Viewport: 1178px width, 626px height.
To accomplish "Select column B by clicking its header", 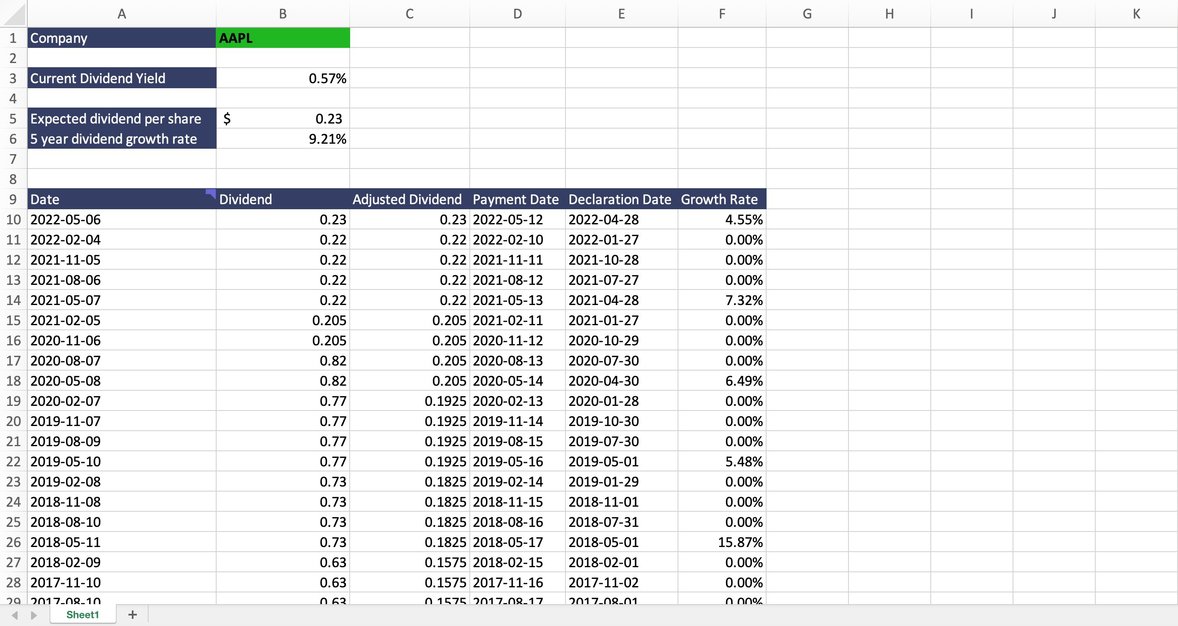I will [283, 14].
